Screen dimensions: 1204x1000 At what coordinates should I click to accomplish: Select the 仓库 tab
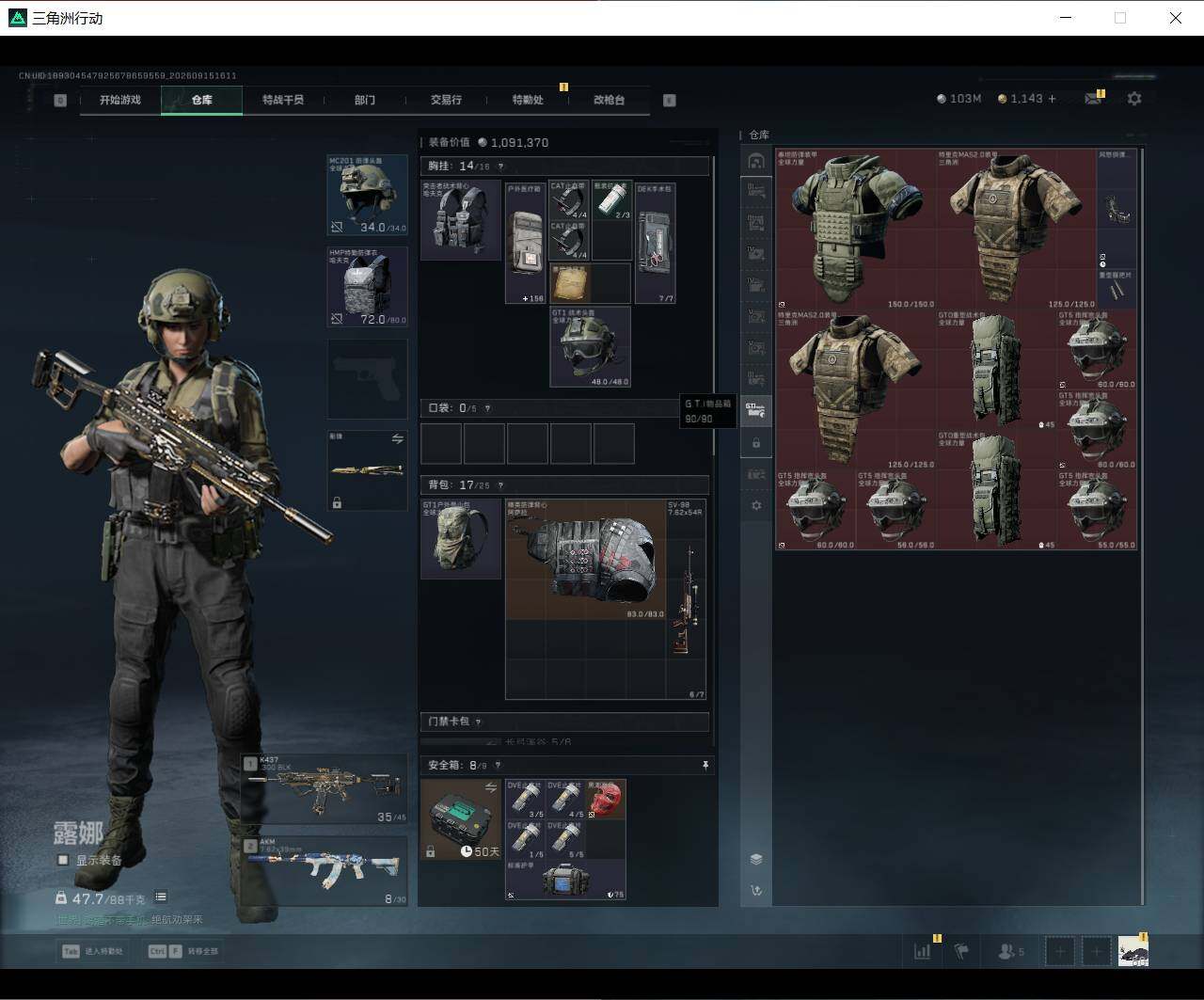[201, 100]
